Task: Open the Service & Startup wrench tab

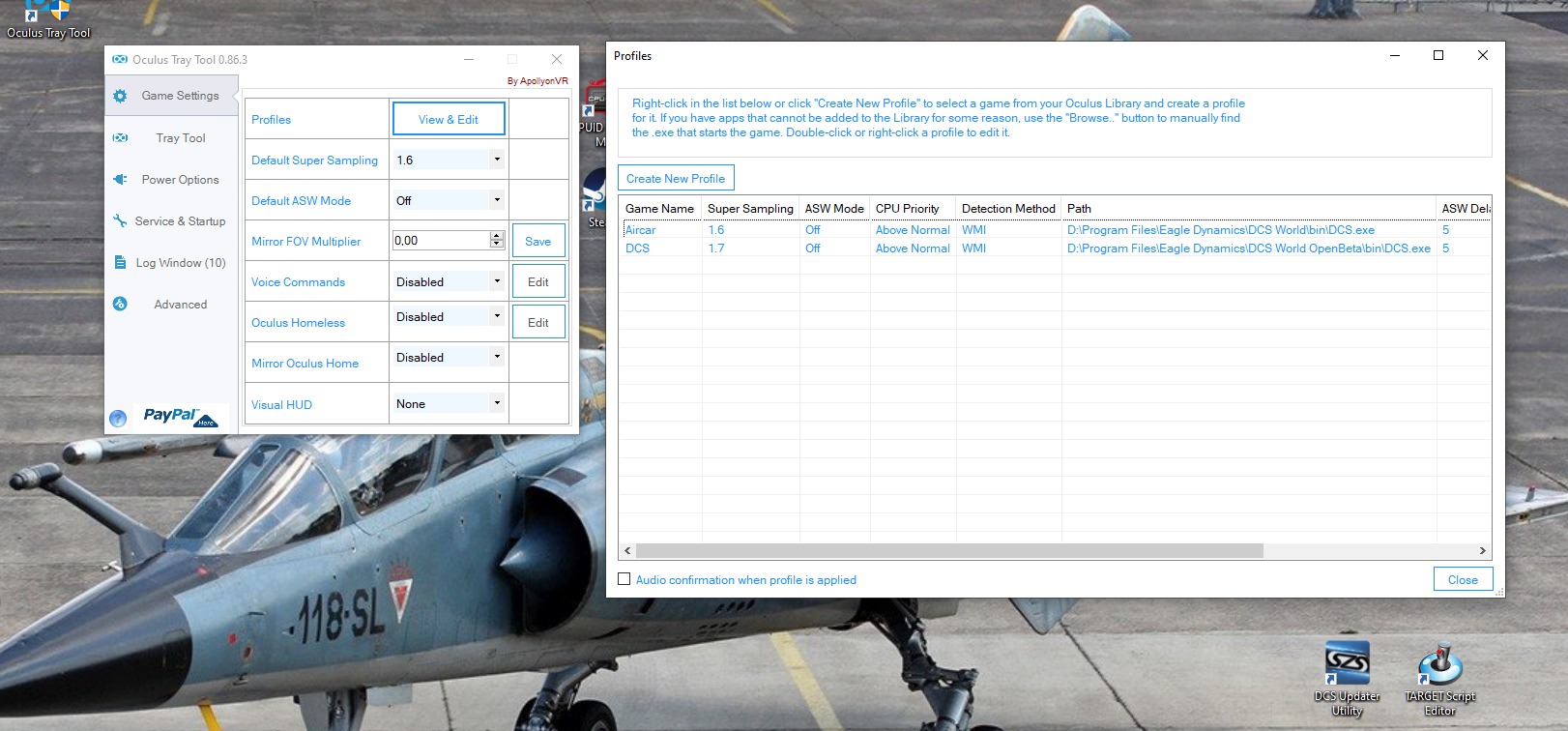Action: [171, 221]
